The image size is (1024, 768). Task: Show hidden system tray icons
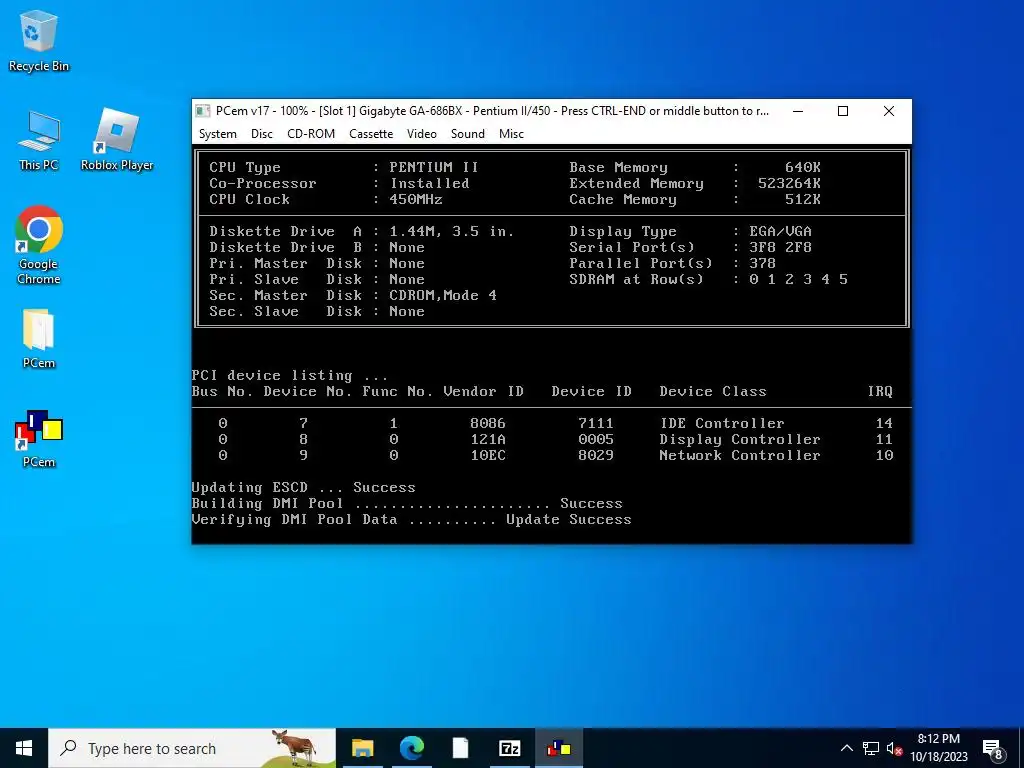pos(846,748)
